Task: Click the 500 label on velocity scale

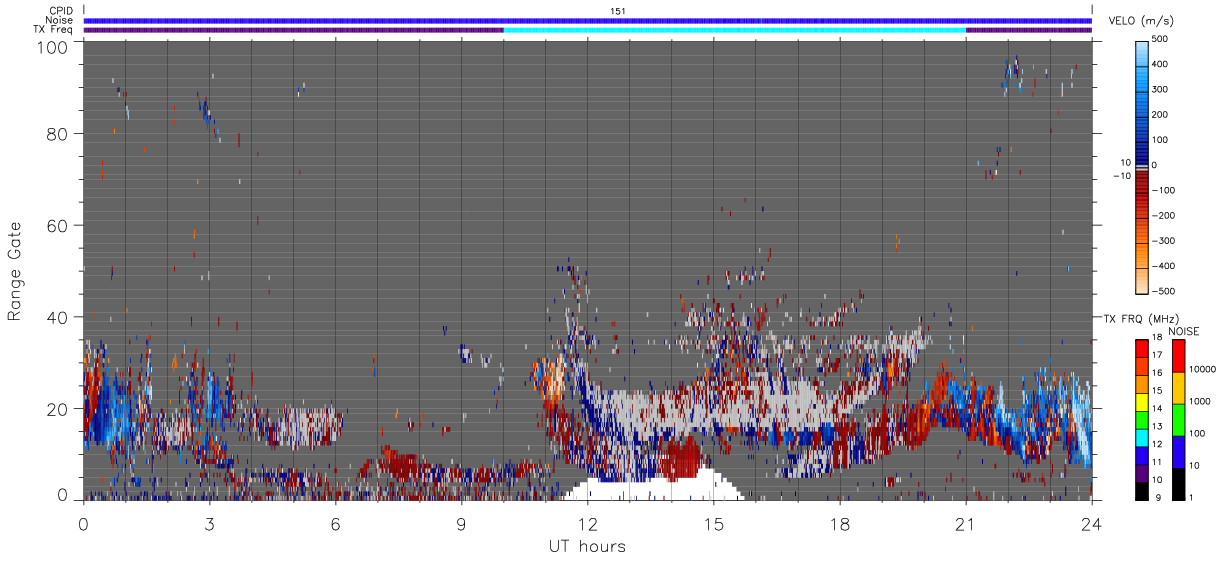Action: click(x=1161, y=40)
